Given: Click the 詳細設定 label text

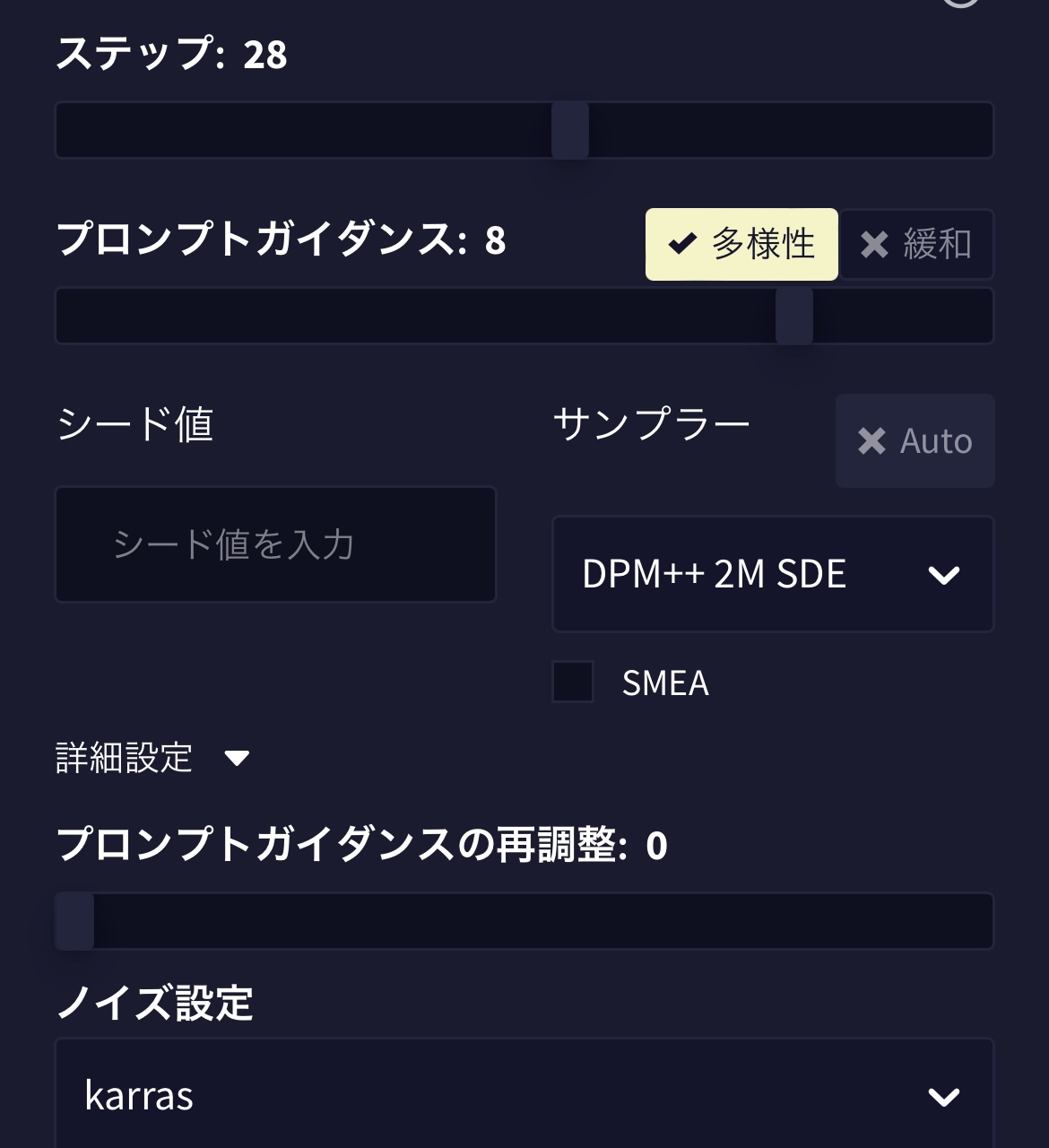Looking at the screenshot, I should 124,758.
